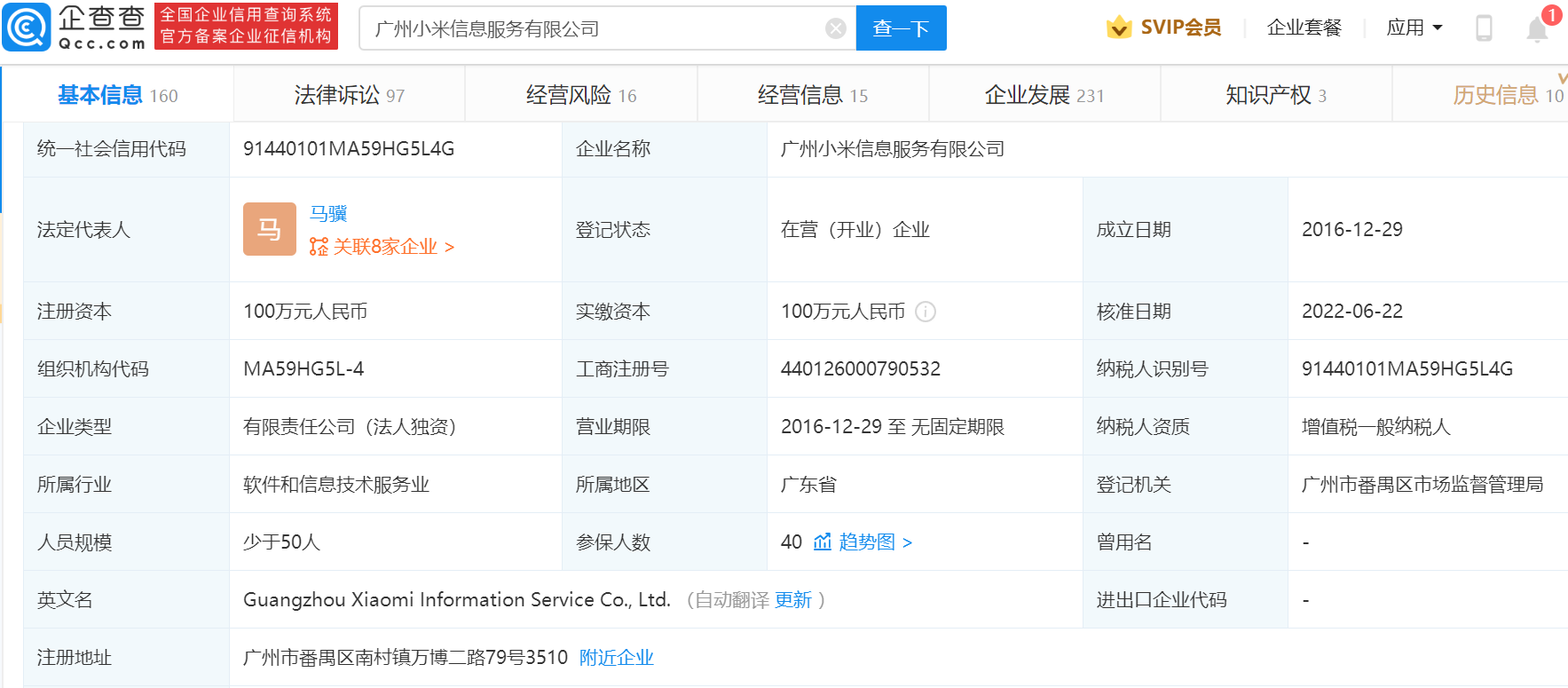1568x688 pixels.
Task: Click the registered address 万博二路79号3510
Action: tap(406, 658)
